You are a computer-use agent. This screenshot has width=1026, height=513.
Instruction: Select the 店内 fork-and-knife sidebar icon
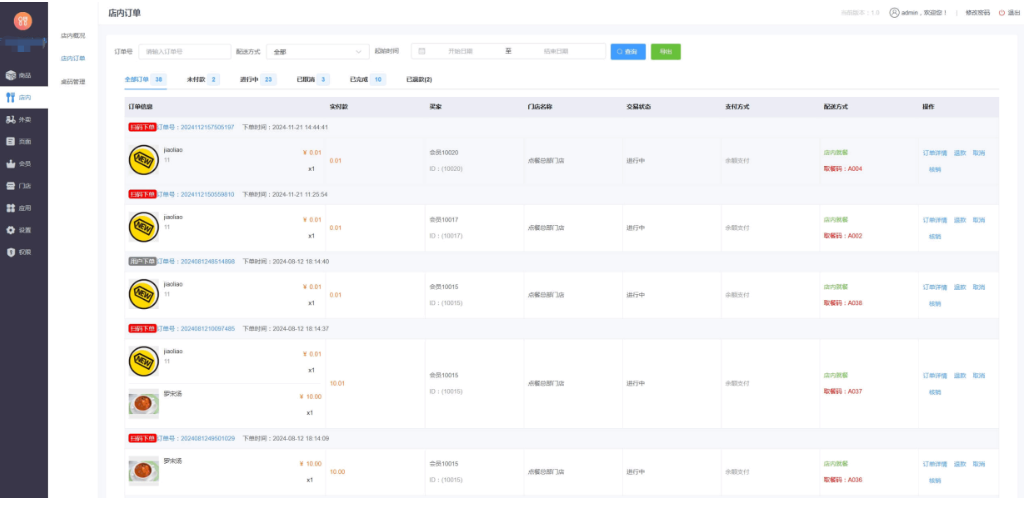(x=10, y=97)
